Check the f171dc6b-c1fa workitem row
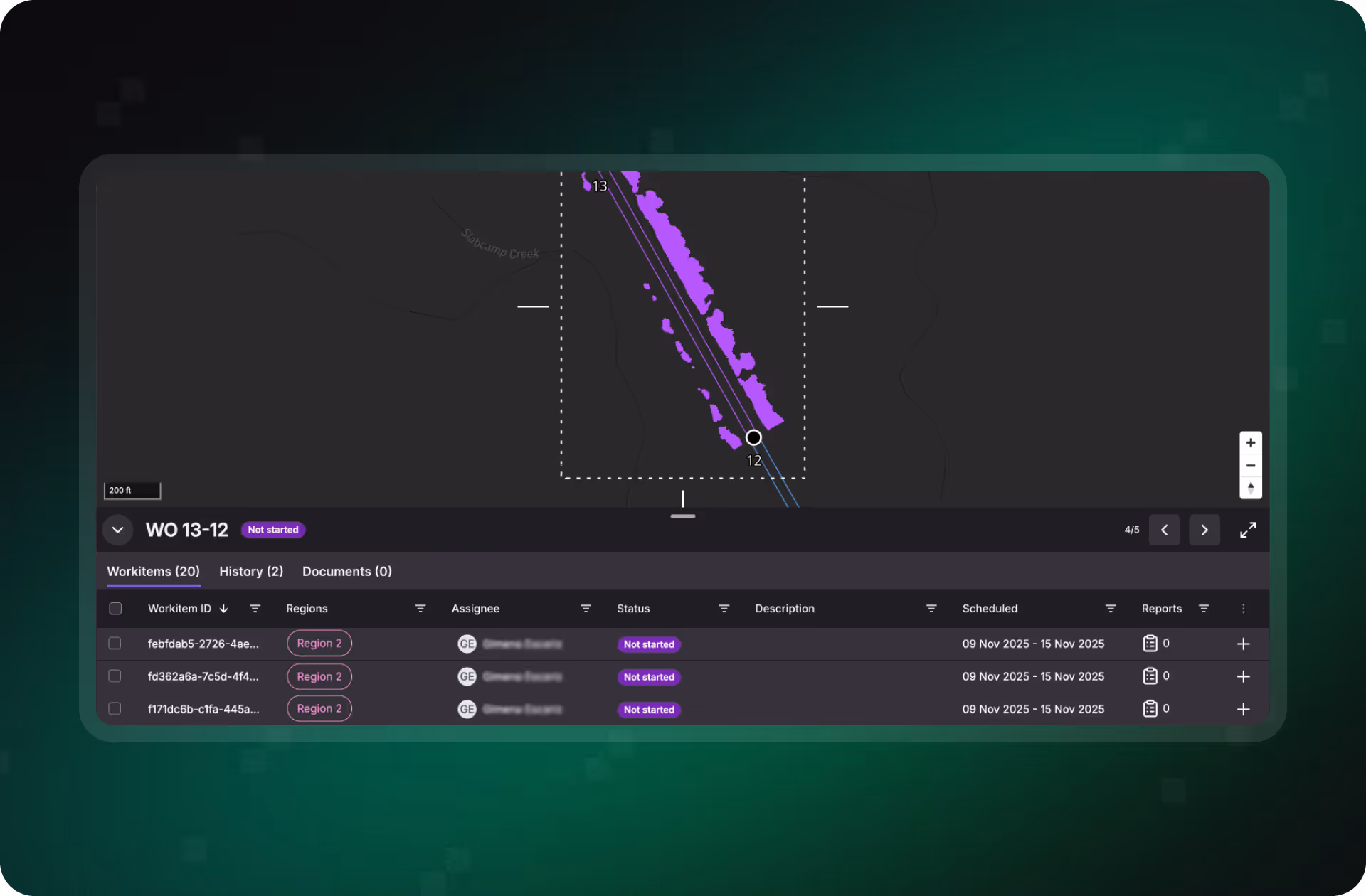The height and width of the screenshot is (896, 1366). (115, 709)
